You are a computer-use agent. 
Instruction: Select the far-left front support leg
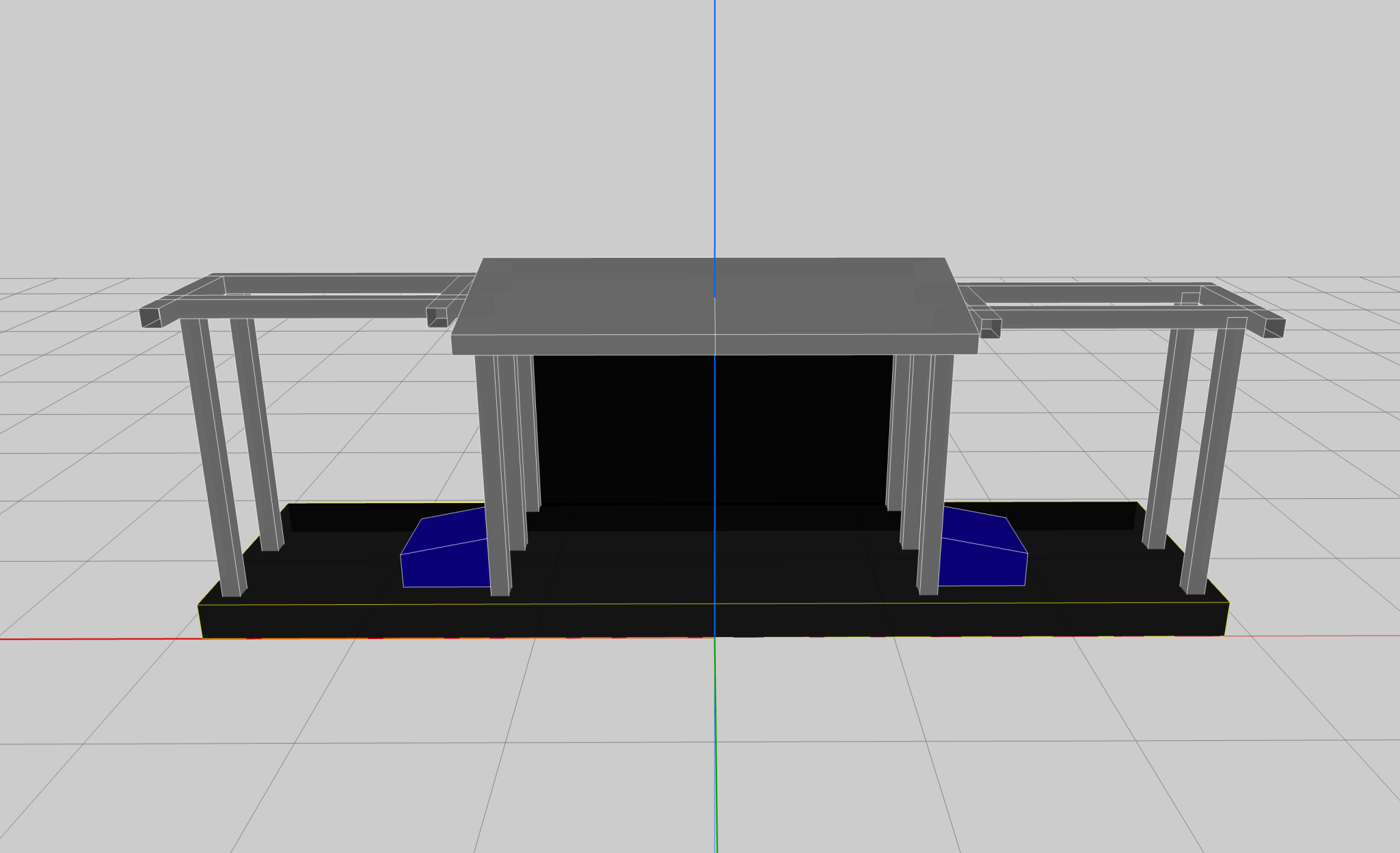(213, 457)
